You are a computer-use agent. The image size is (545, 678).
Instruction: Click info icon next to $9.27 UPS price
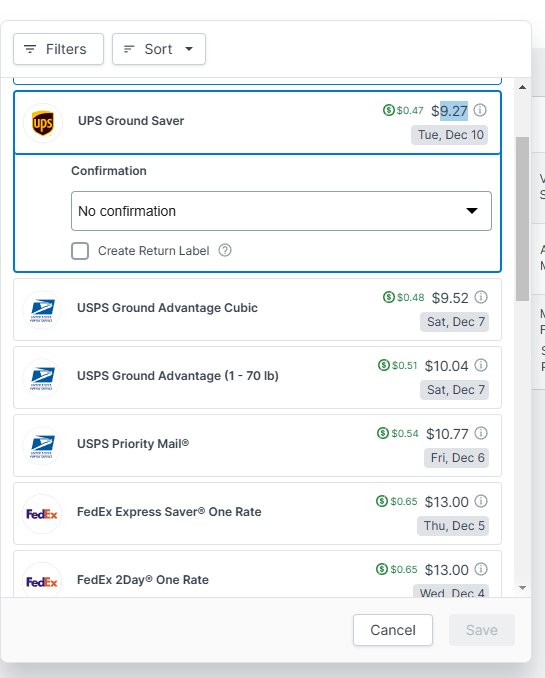pos(480,110)
